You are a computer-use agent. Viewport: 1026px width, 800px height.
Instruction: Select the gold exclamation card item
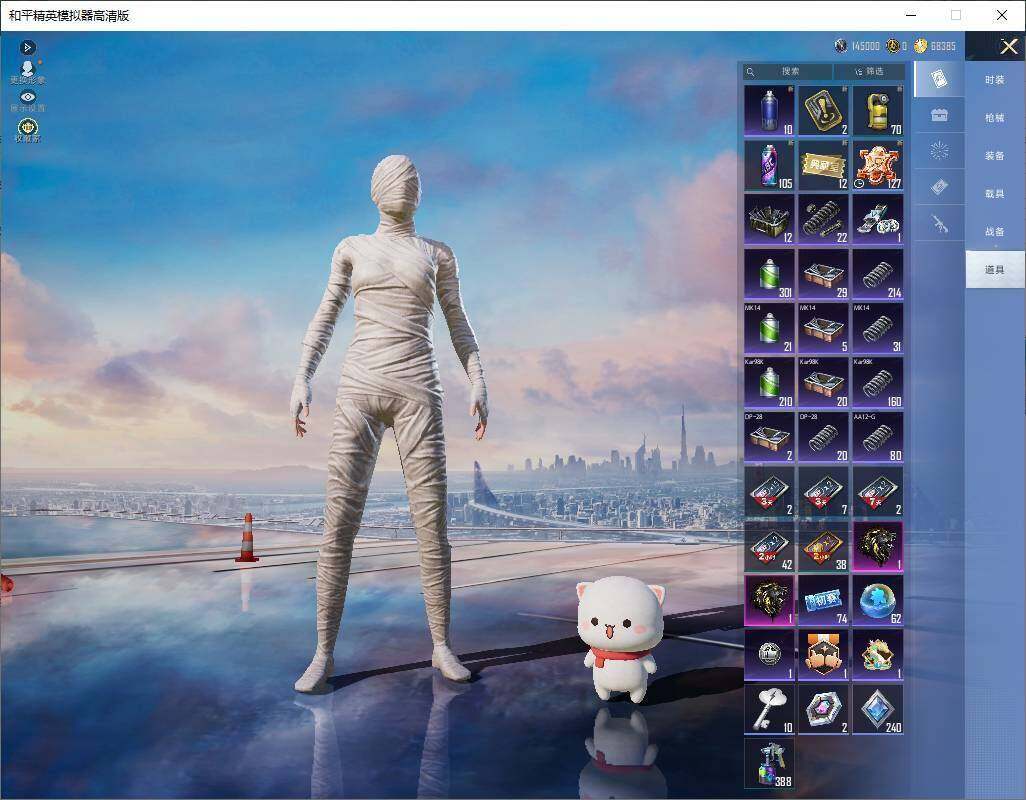(824, 111)
